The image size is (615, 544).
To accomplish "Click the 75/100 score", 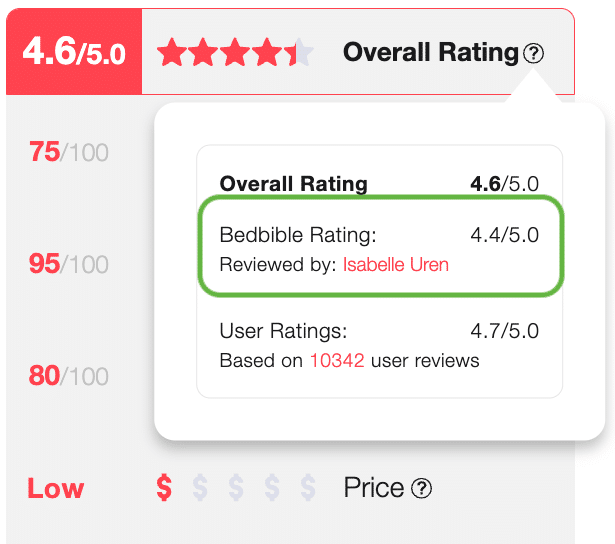I will 69,153.
